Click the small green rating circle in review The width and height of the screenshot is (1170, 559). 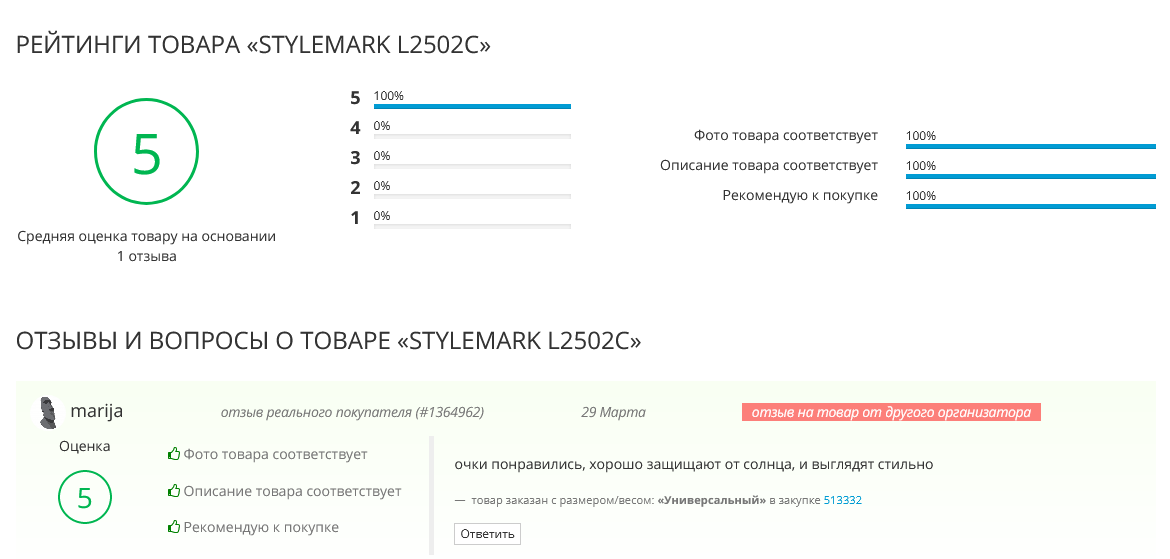(x=84, y=497)
